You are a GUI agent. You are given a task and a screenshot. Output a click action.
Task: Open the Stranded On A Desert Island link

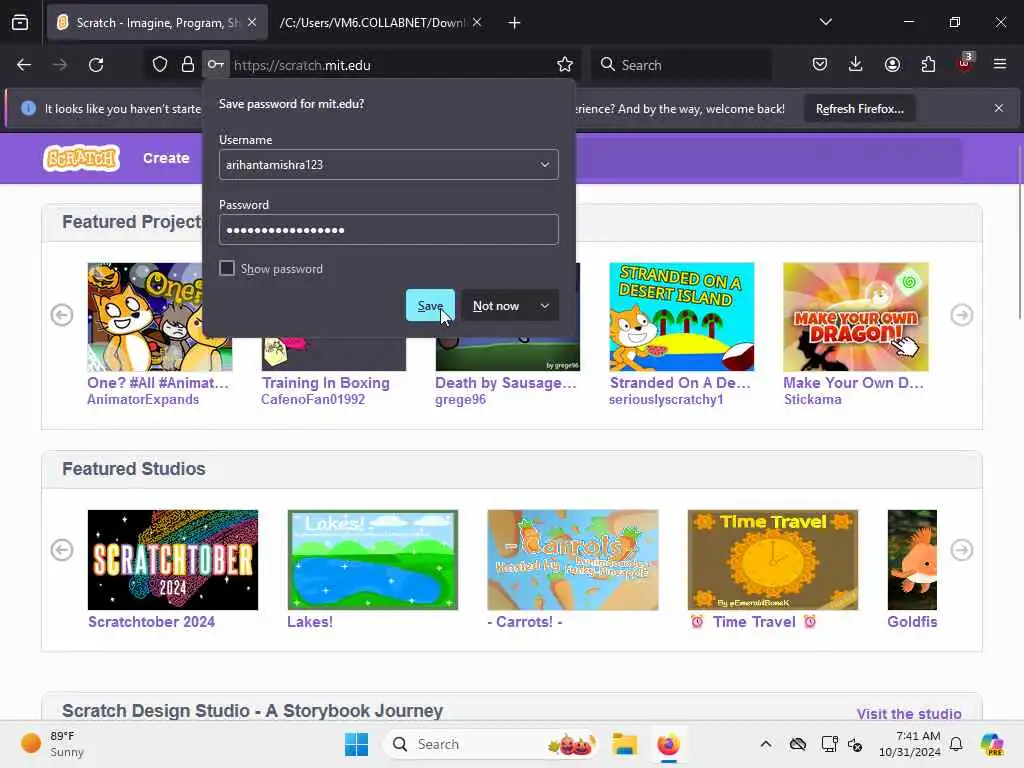[x=680, y=383]
